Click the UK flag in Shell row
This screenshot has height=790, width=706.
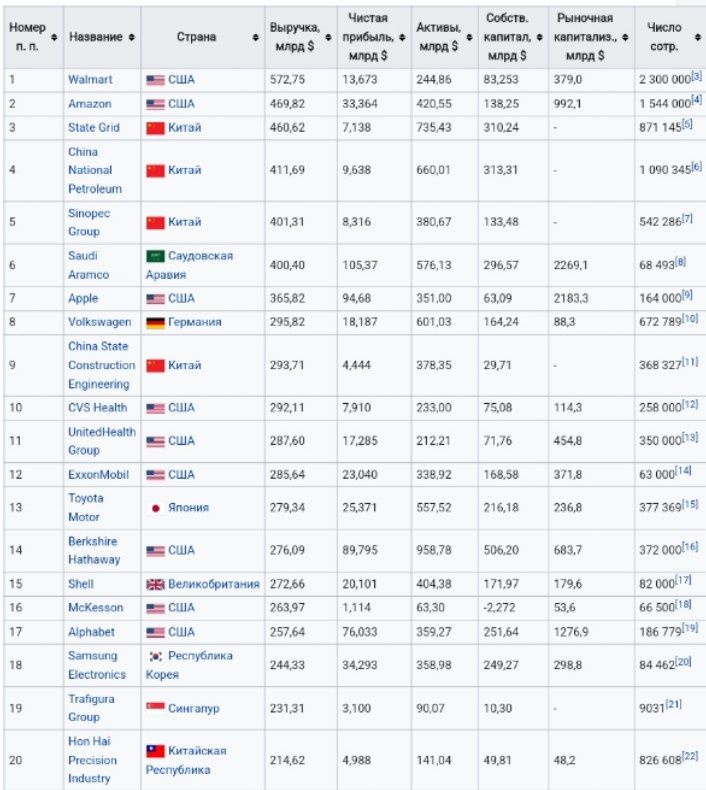click(x=155, y=584)
